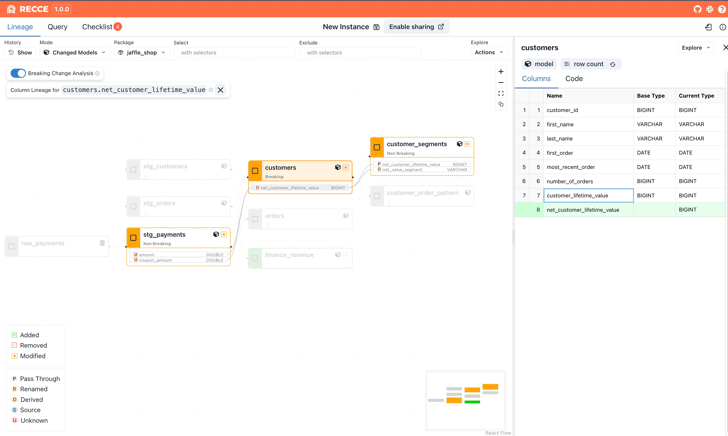Open the environment info icon under the header
The image size is (728, 436).
pos(722,27)
